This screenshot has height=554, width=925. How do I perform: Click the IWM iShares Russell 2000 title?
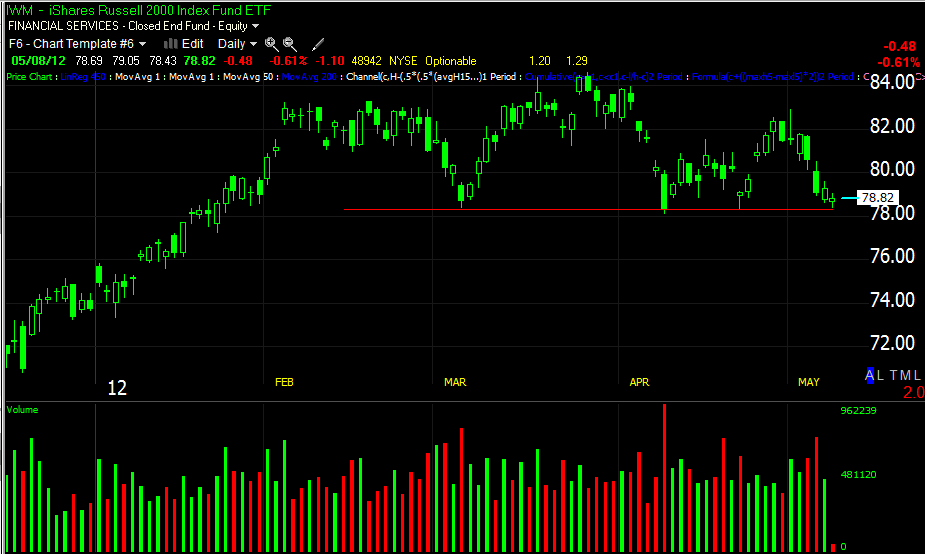pyautogui.click(x=138, y=10)
